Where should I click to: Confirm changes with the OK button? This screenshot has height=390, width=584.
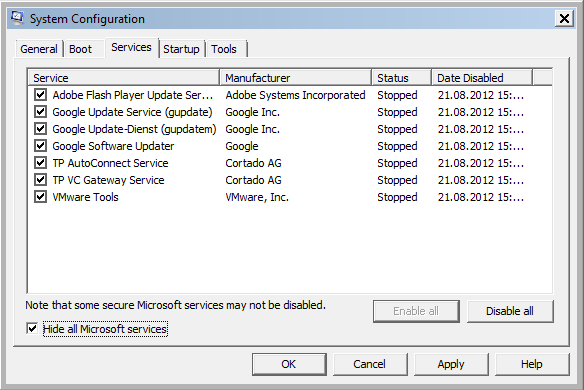tap(289, 364)
